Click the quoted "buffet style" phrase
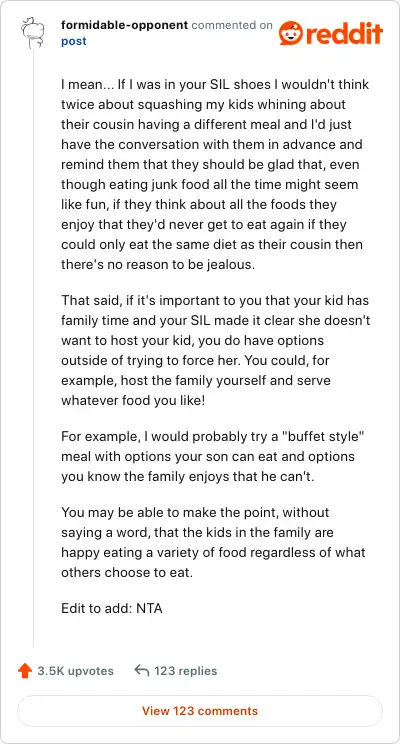The image size is (400, 744). tap(326, 437)
